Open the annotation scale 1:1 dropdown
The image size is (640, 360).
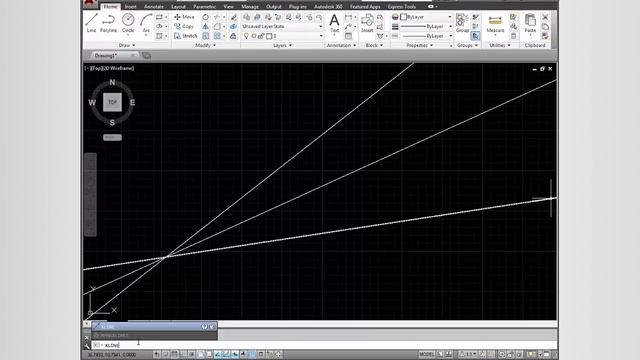[x=469, y=354]
